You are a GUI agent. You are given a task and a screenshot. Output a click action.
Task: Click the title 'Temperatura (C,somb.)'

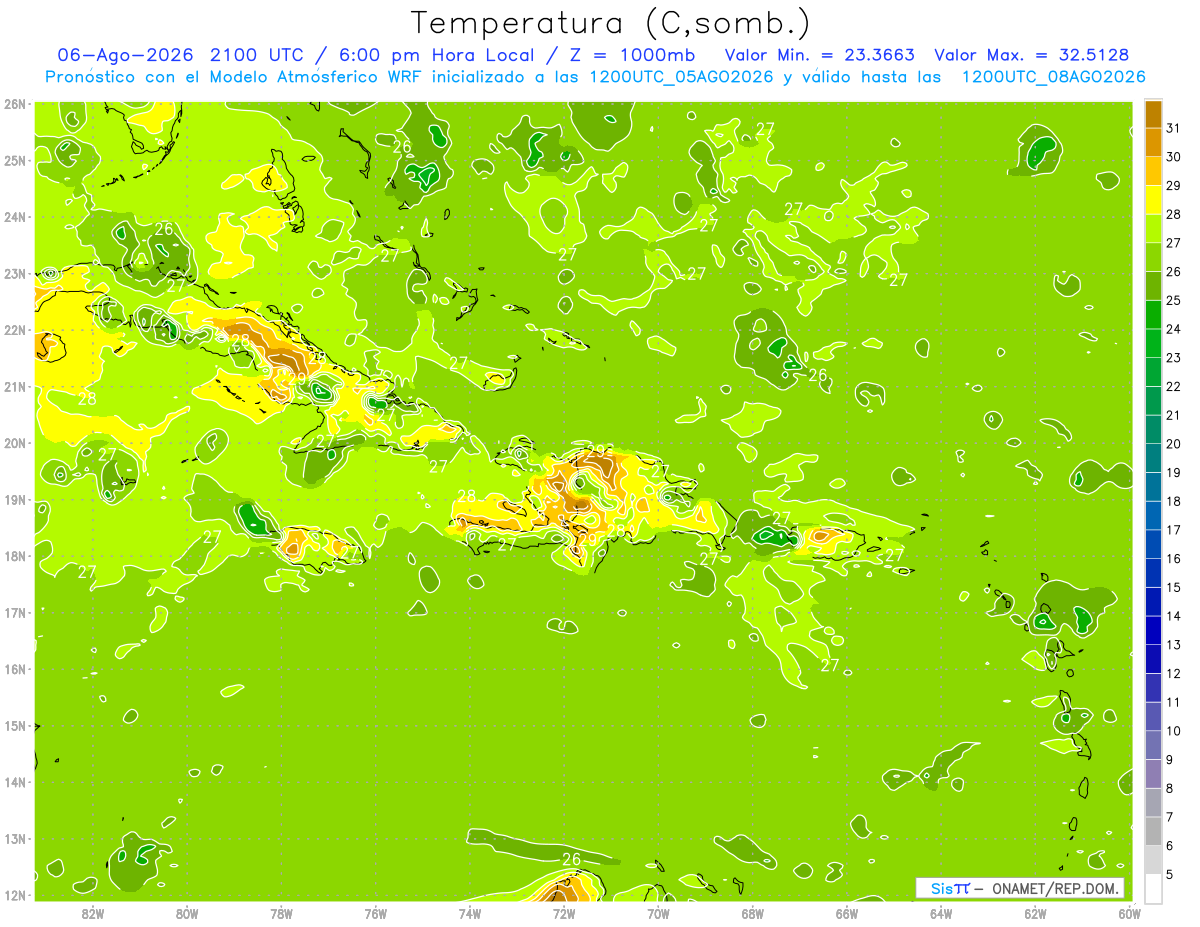tap(611, 23)
